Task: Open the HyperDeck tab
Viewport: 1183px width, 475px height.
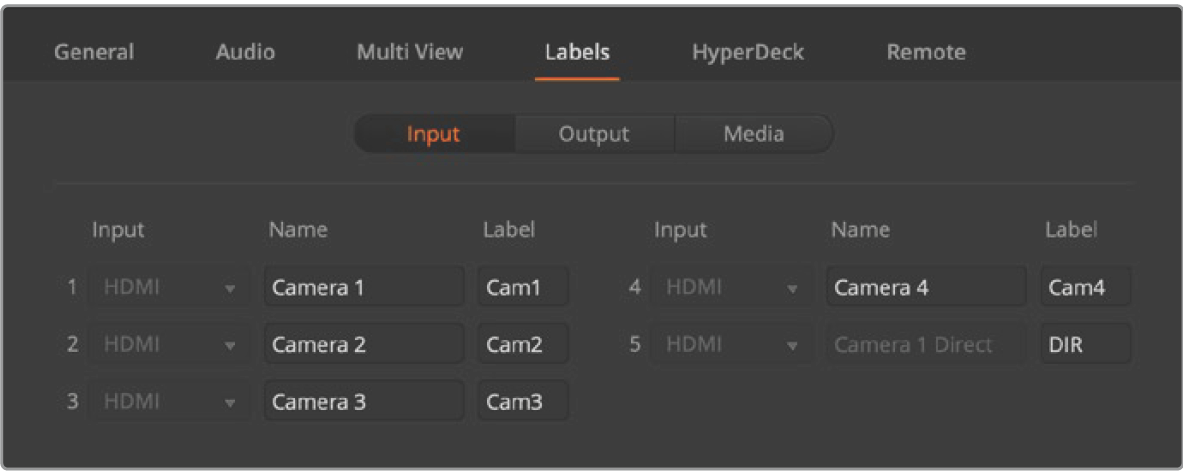Action: pos(747,52)
